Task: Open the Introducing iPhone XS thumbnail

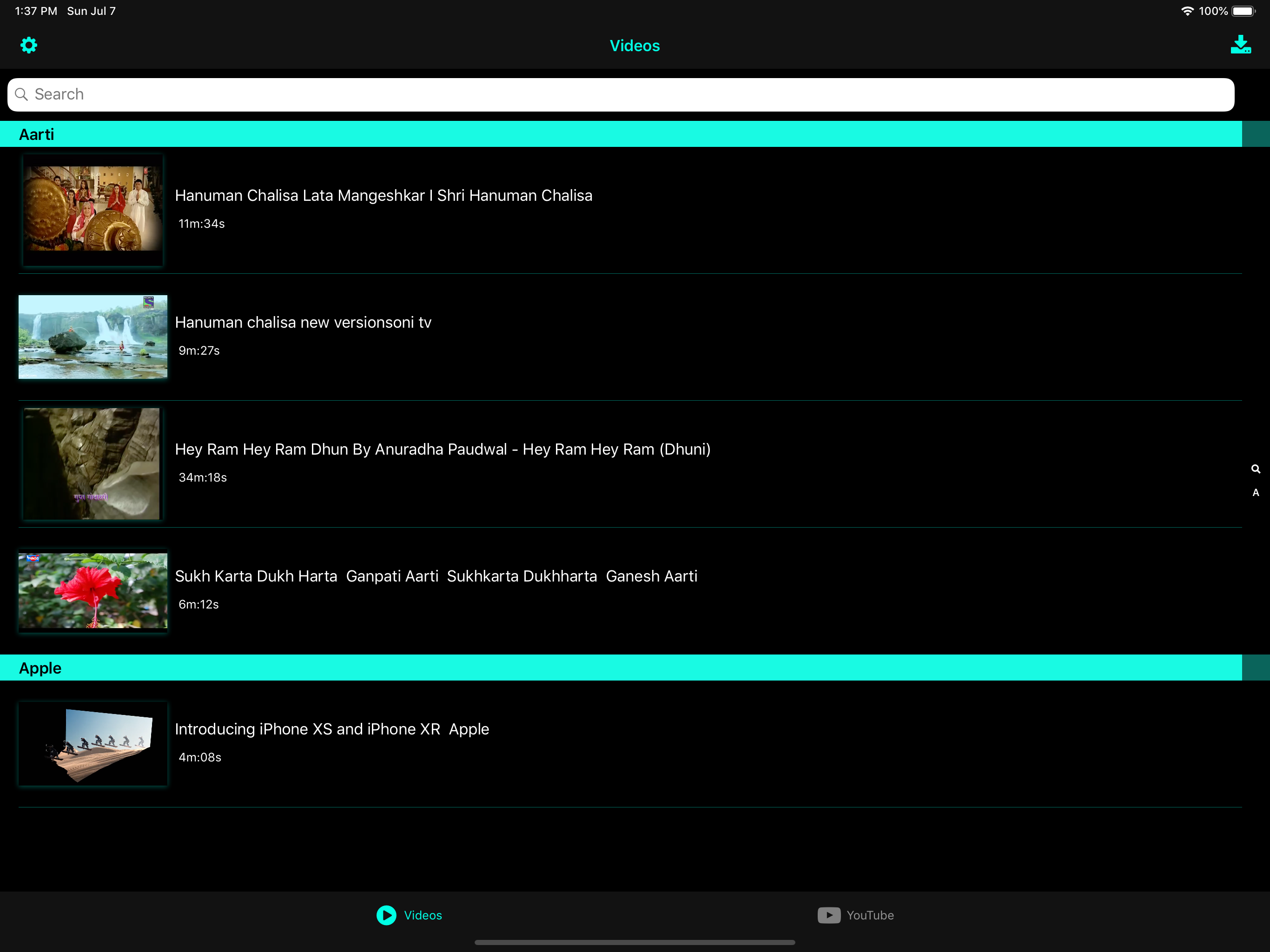Action: (x=93, y=744)
